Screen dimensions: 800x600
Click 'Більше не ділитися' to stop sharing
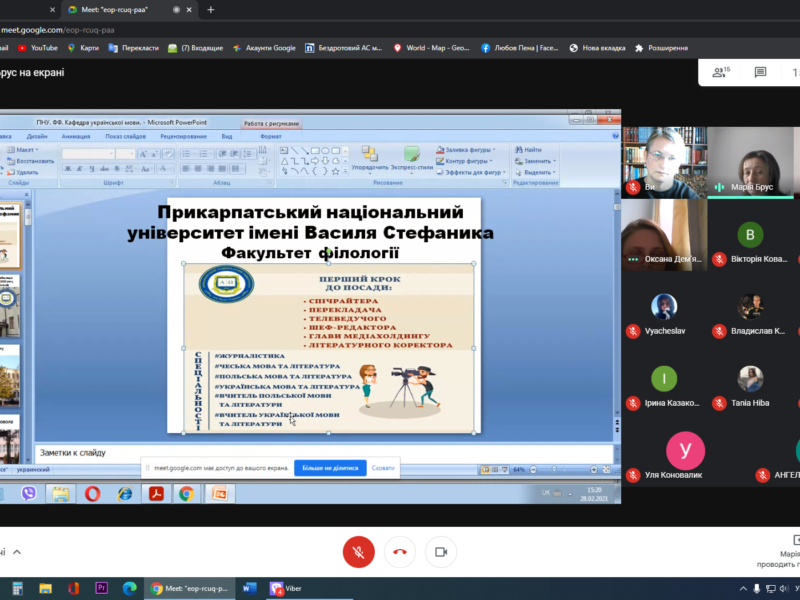[330, 468]
